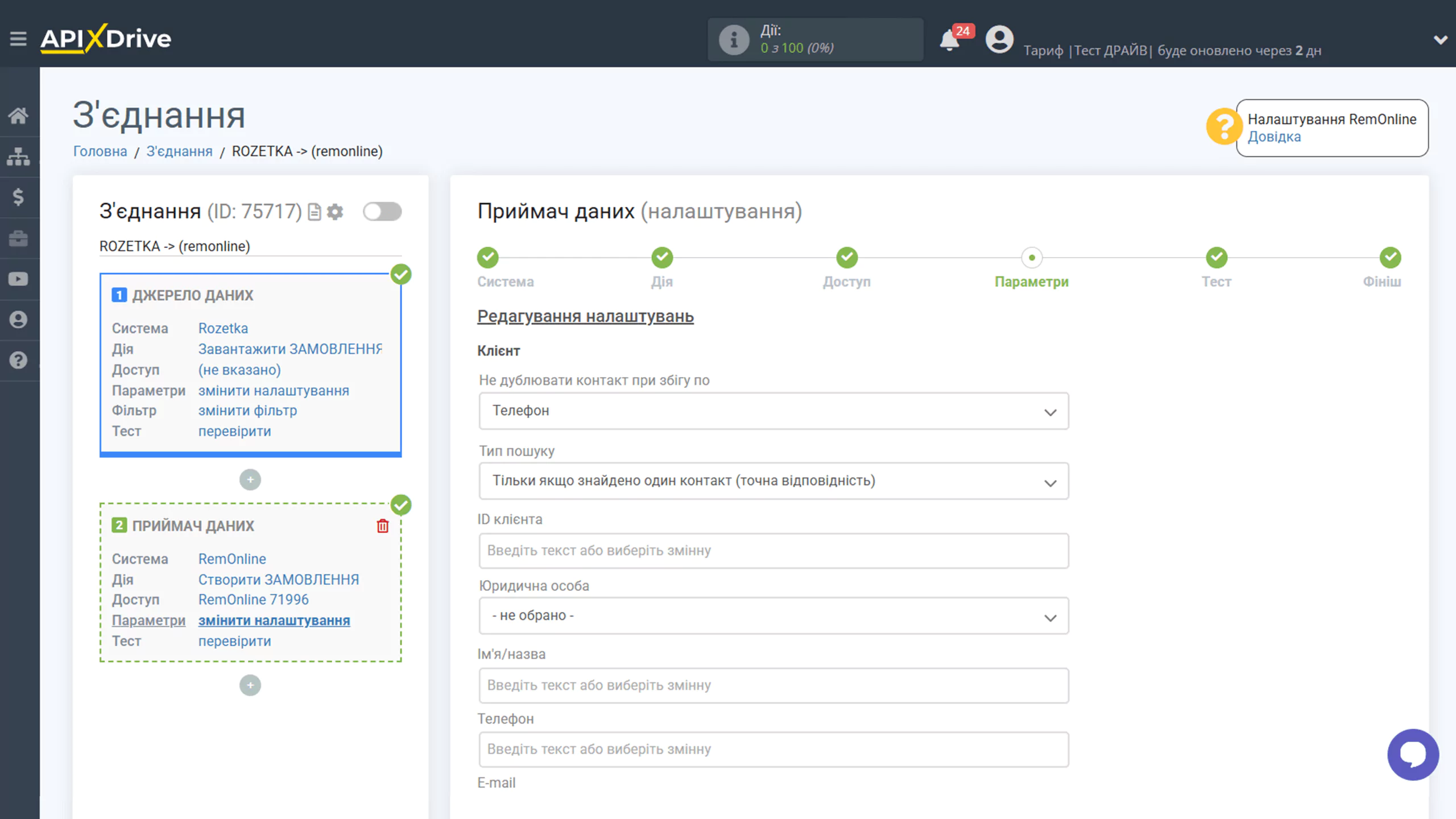Open the profile sidebar icon

18,320
